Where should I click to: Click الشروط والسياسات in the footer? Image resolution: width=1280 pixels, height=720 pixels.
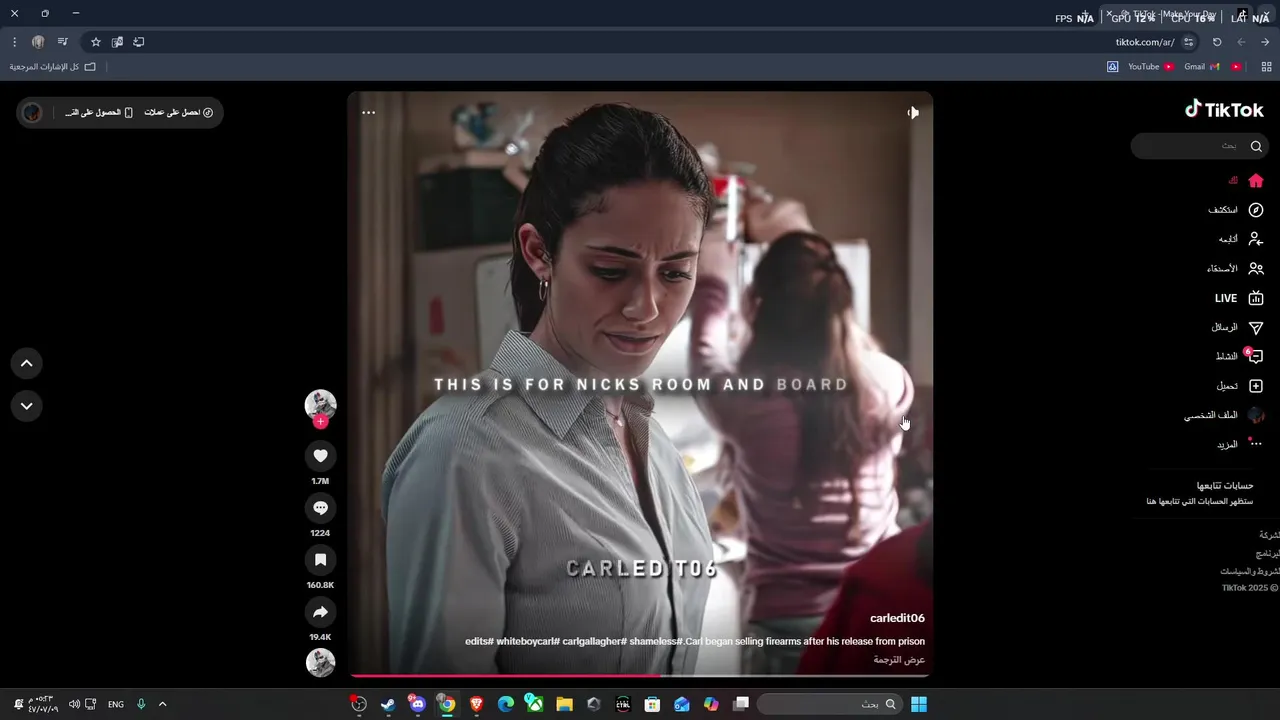(1250, 571)
